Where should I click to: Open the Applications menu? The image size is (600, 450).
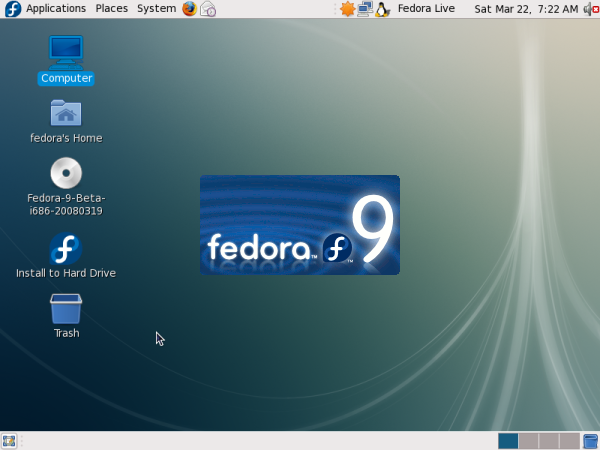[x=56, y=8]
